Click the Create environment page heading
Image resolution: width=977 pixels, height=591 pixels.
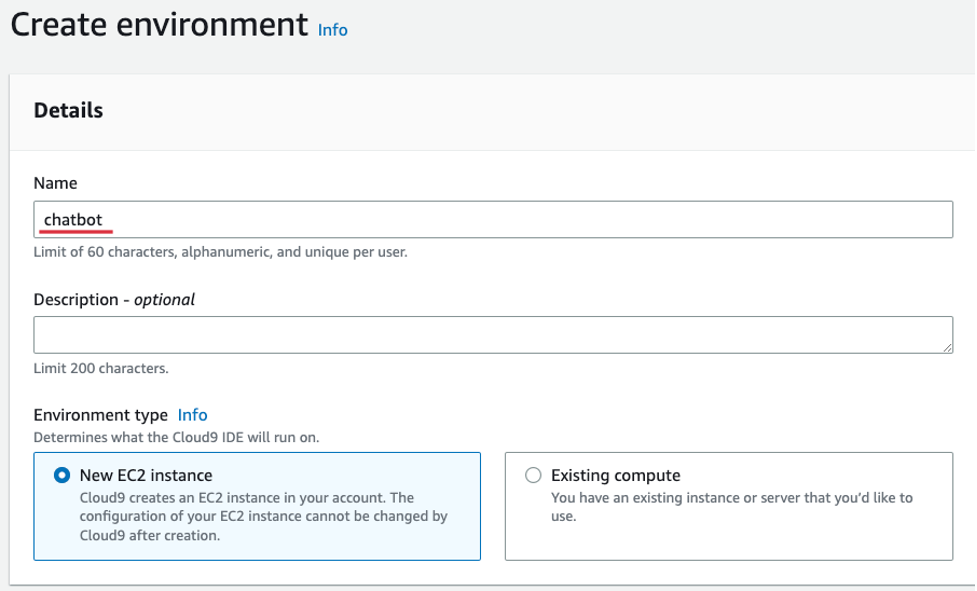point(159,25)
